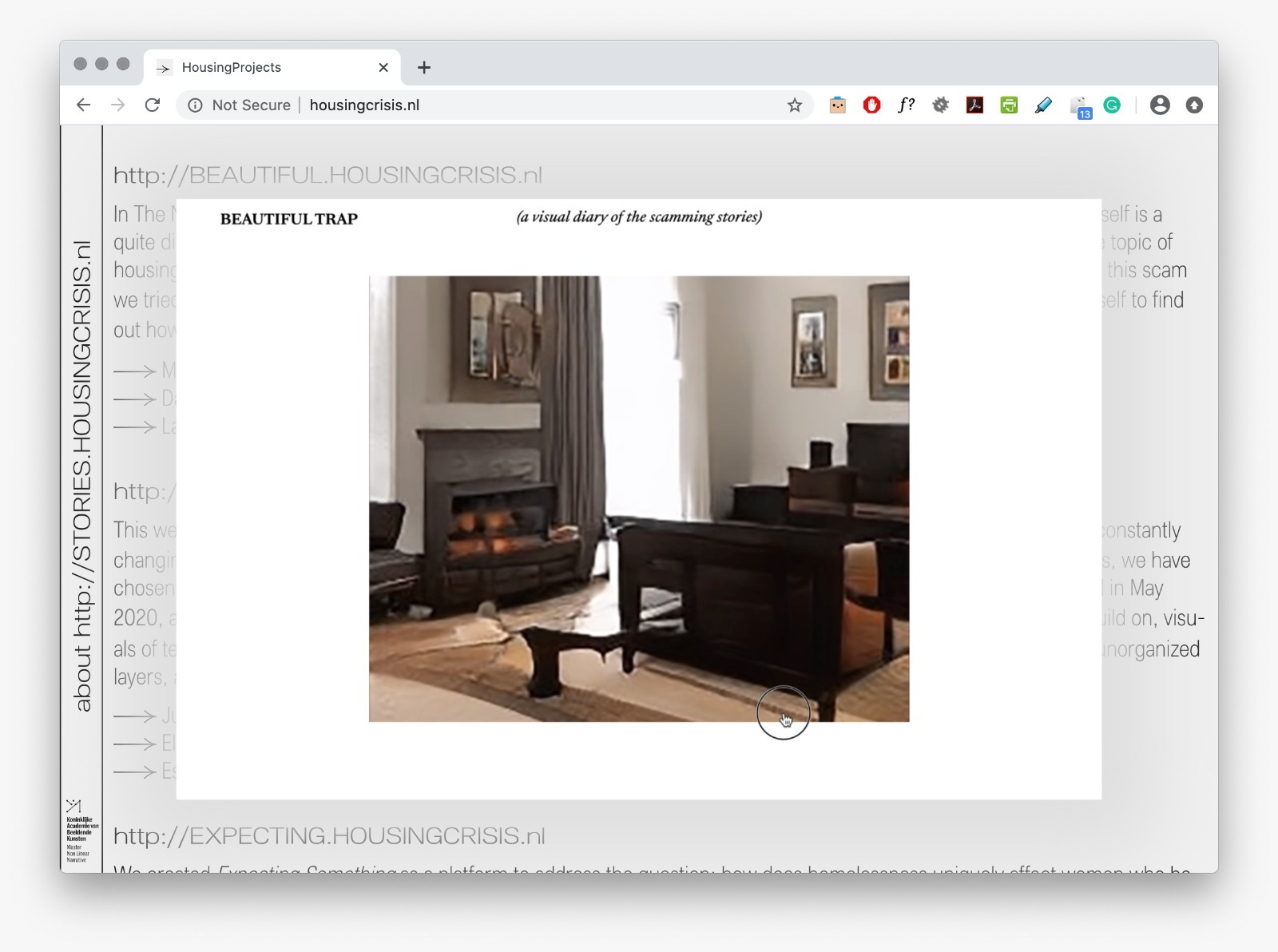Image resolution: width=1278 pixels, height=952 pixels.
Task: Click the Chrome update arrow button
Action: (x=1194, y=105)
